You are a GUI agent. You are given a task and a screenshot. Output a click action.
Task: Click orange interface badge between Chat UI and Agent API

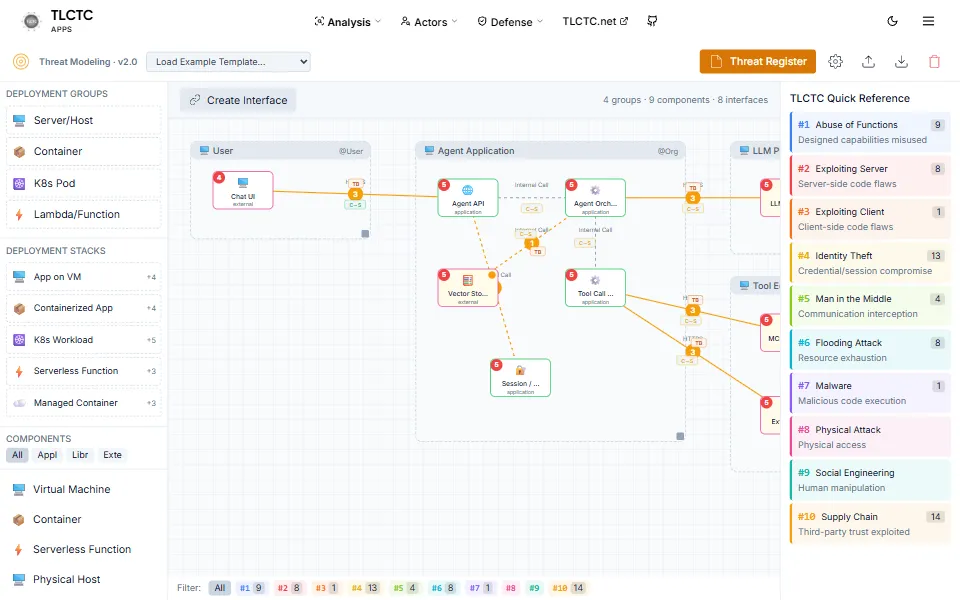point(355,194)
